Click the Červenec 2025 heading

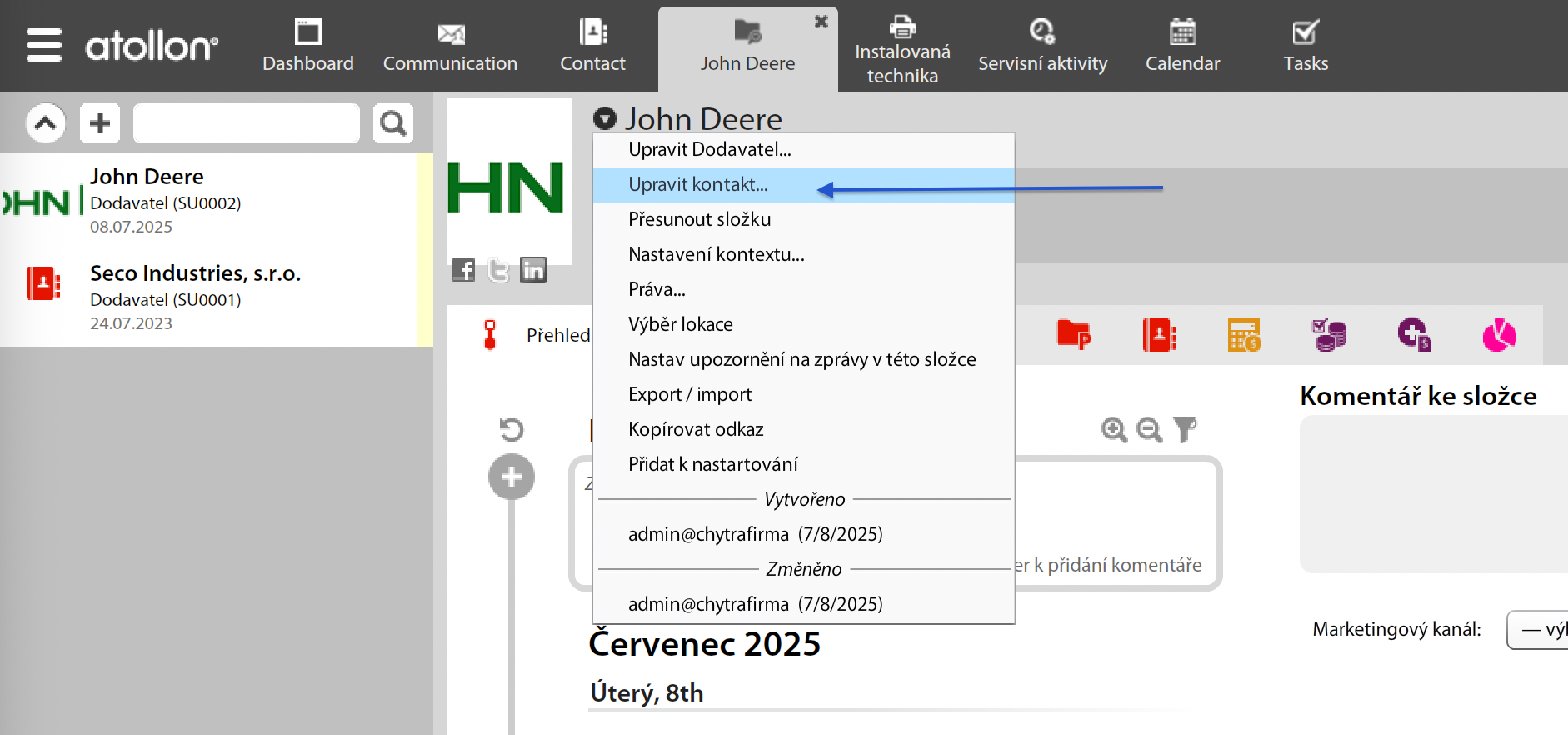tap(705, 644)
